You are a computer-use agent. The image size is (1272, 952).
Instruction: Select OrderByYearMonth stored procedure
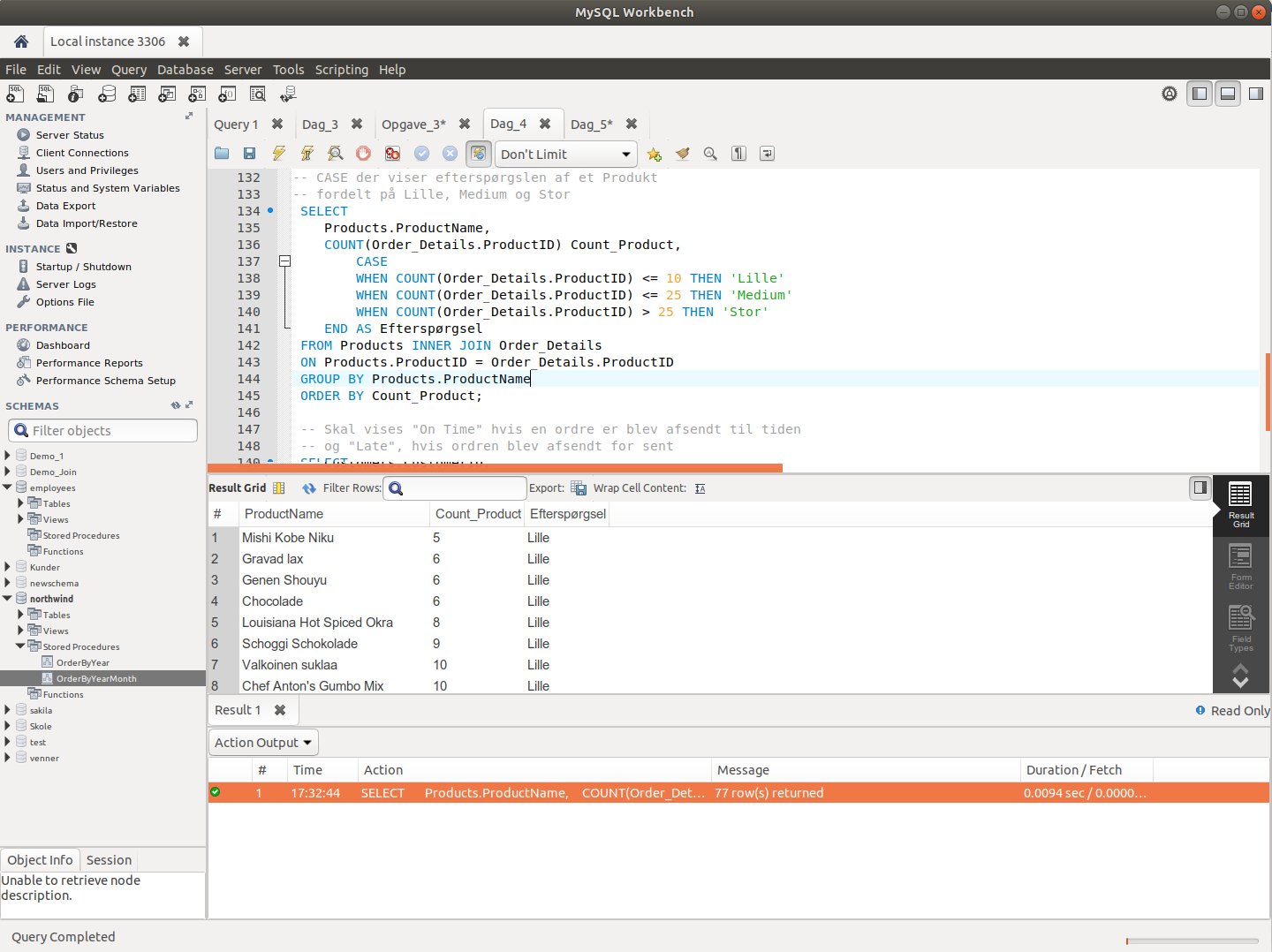96,678
